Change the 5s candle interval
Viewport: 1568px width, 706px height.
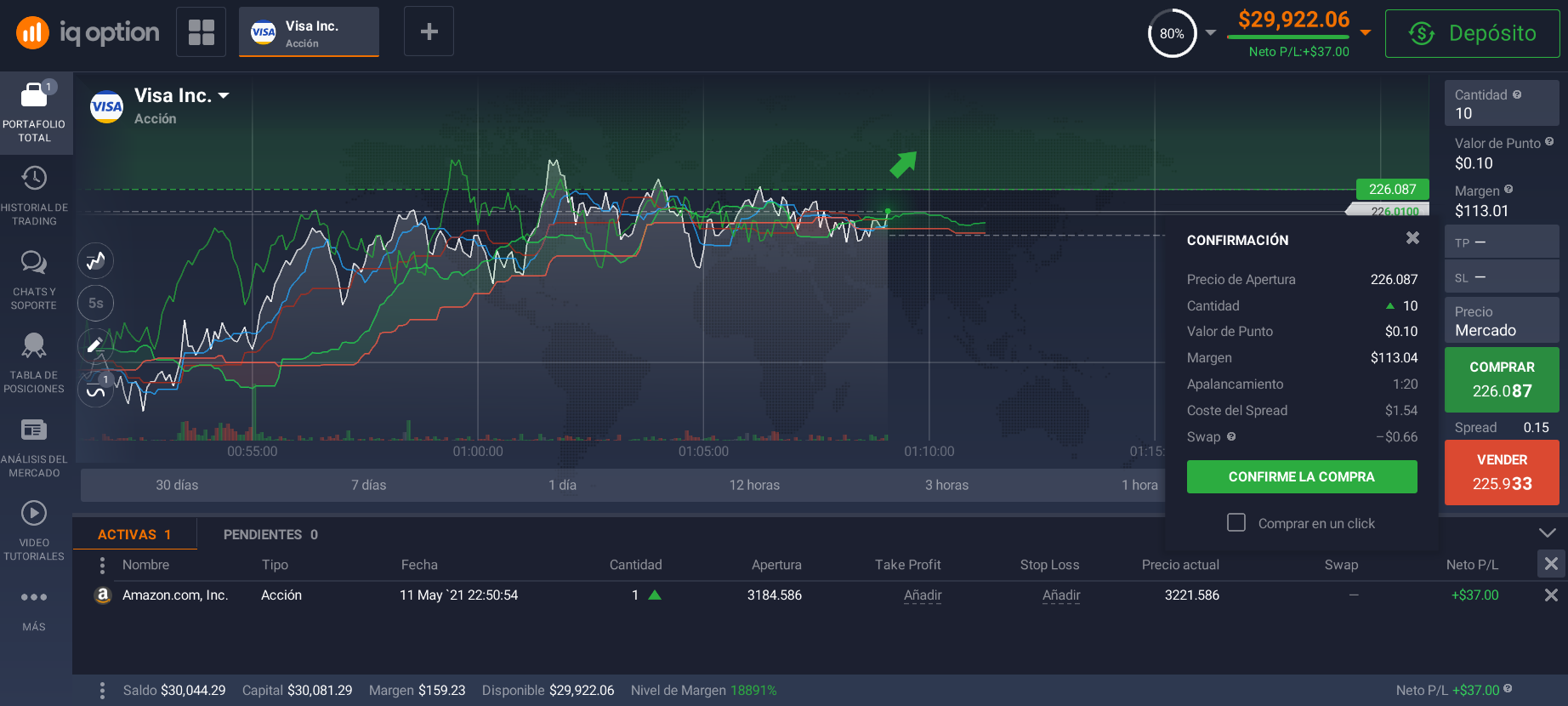[96, 303]
